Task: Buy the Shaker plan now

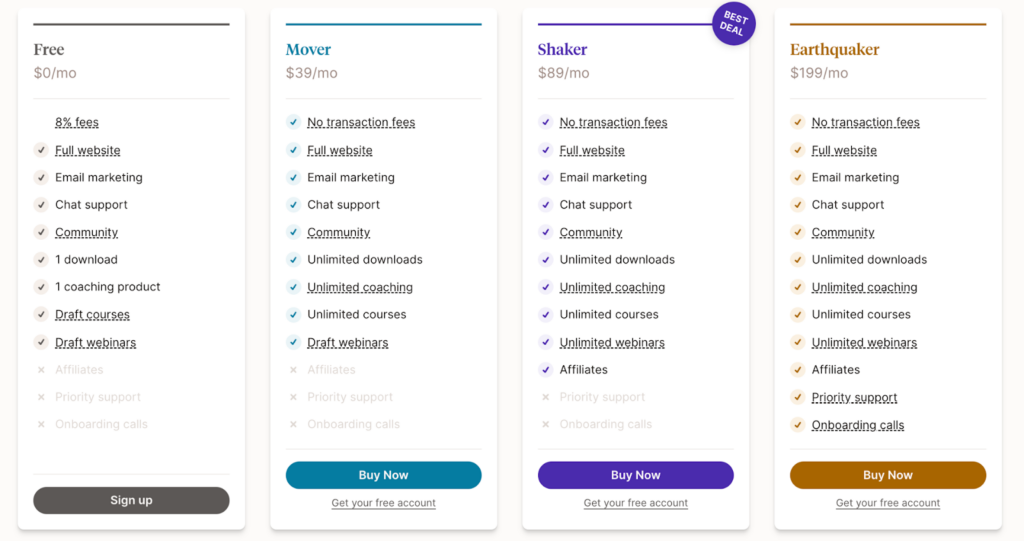Action: (635, 475)
